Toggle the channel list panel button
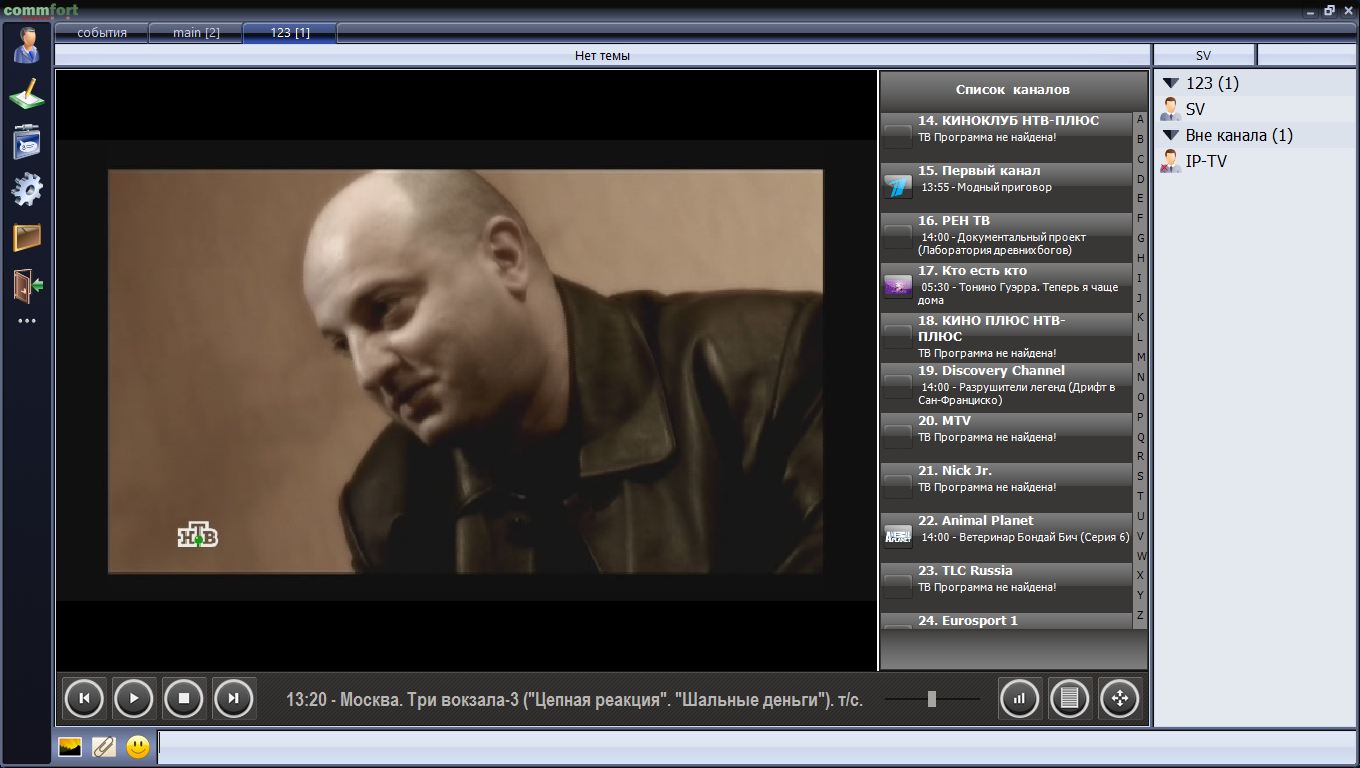Image resolution: width=1360 pixels, height=768 pixels. (x=1069, y=698)
